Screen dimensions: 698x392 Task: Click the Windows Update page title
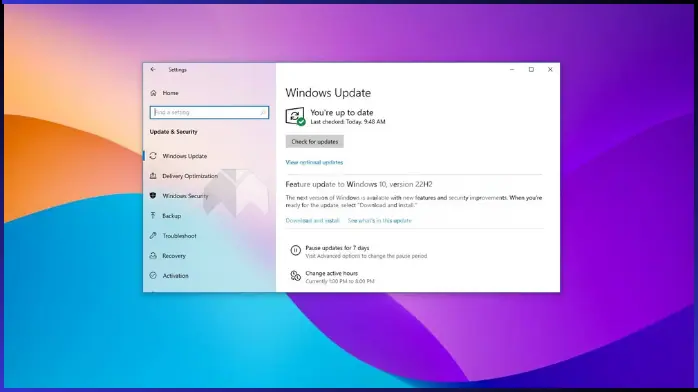click(328, 93)
